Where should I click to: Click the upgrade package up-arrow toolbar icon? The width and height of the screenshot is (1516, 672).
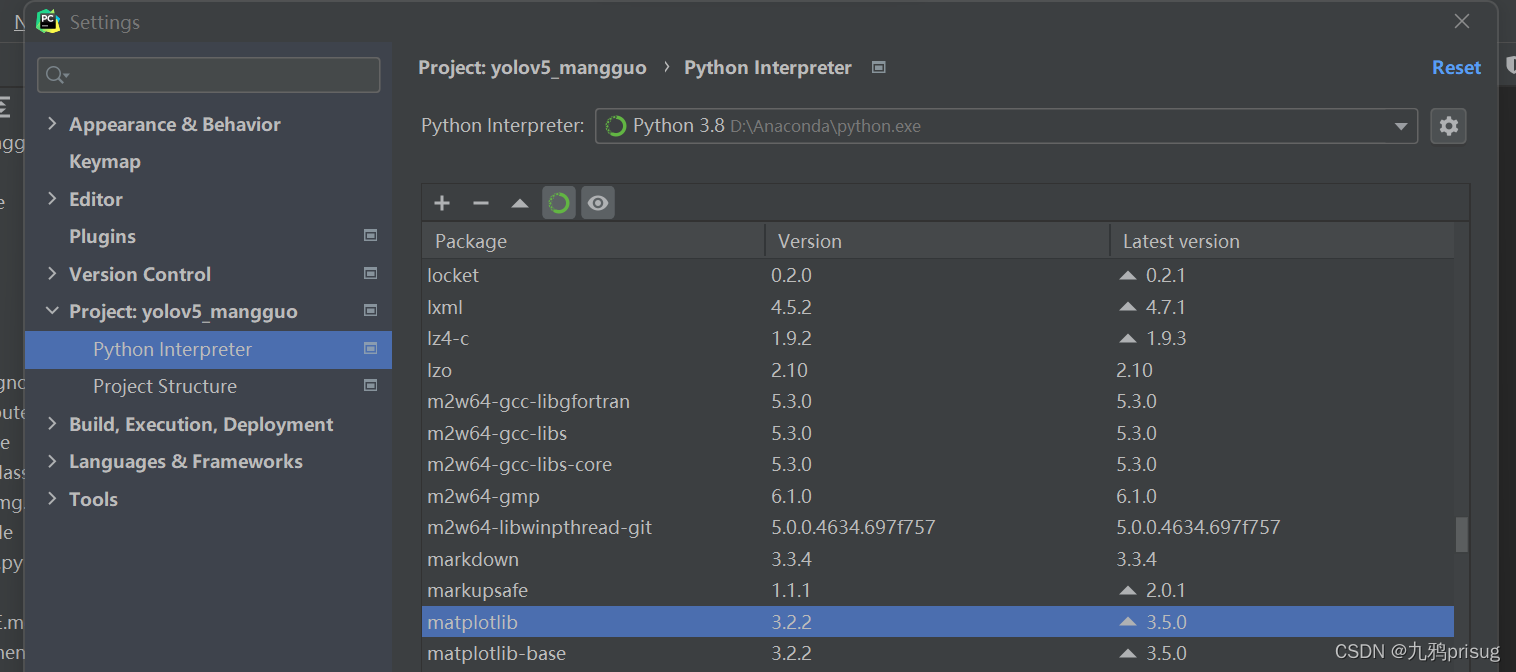click(x=520, y=203)
